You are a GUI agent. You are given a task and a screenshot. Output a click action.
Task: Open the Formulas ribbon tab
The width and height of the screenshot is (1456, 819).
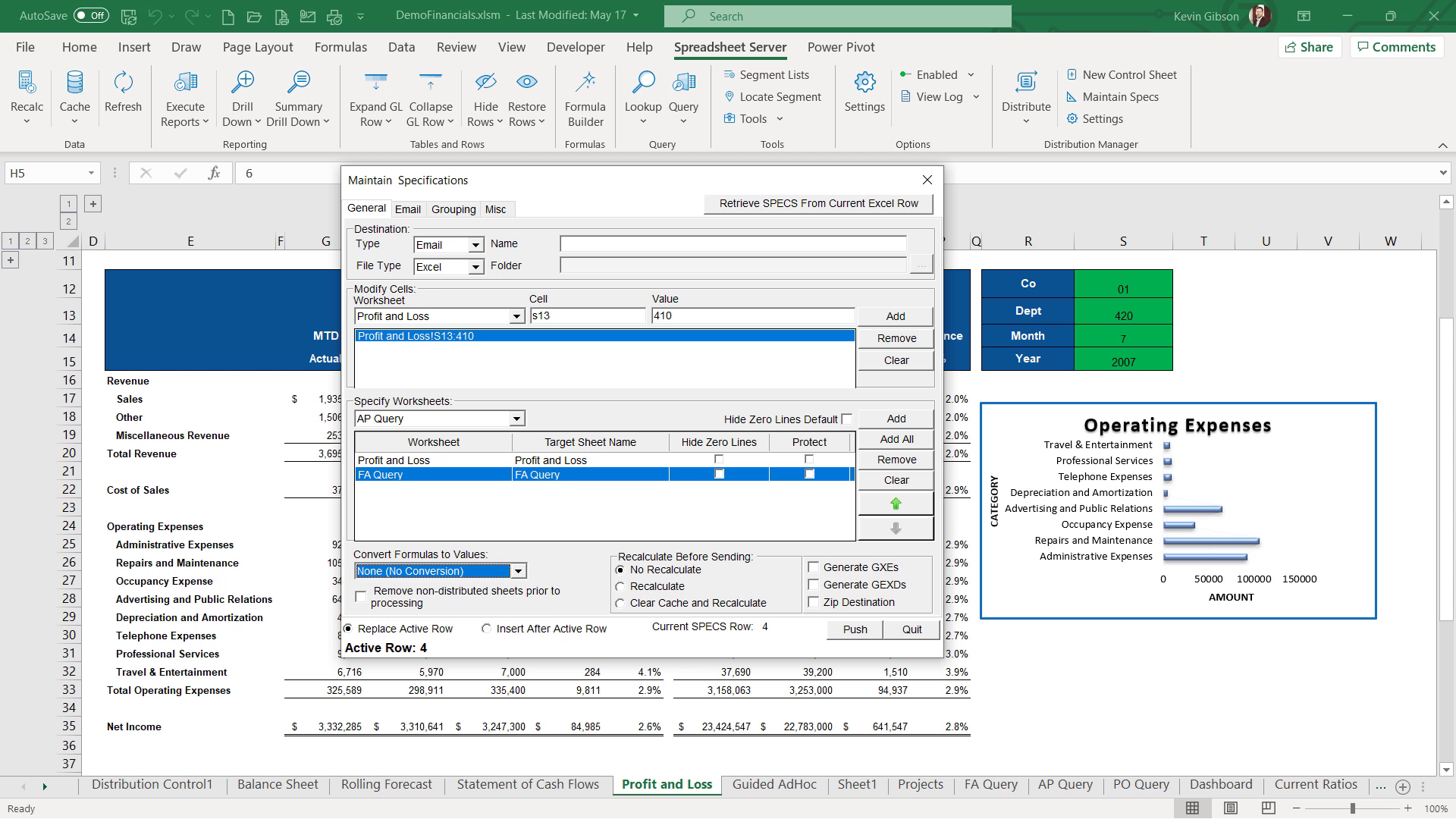[x=340, y=47]
